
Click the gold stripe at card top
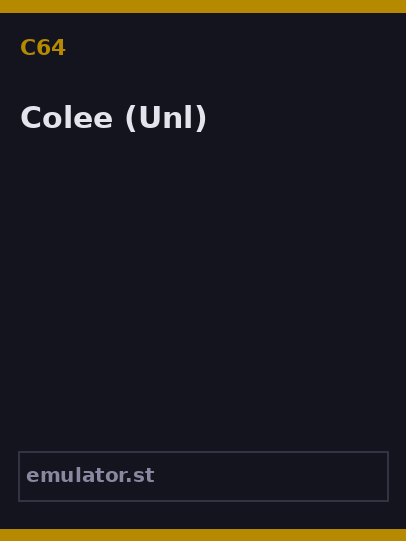(203, 6)
